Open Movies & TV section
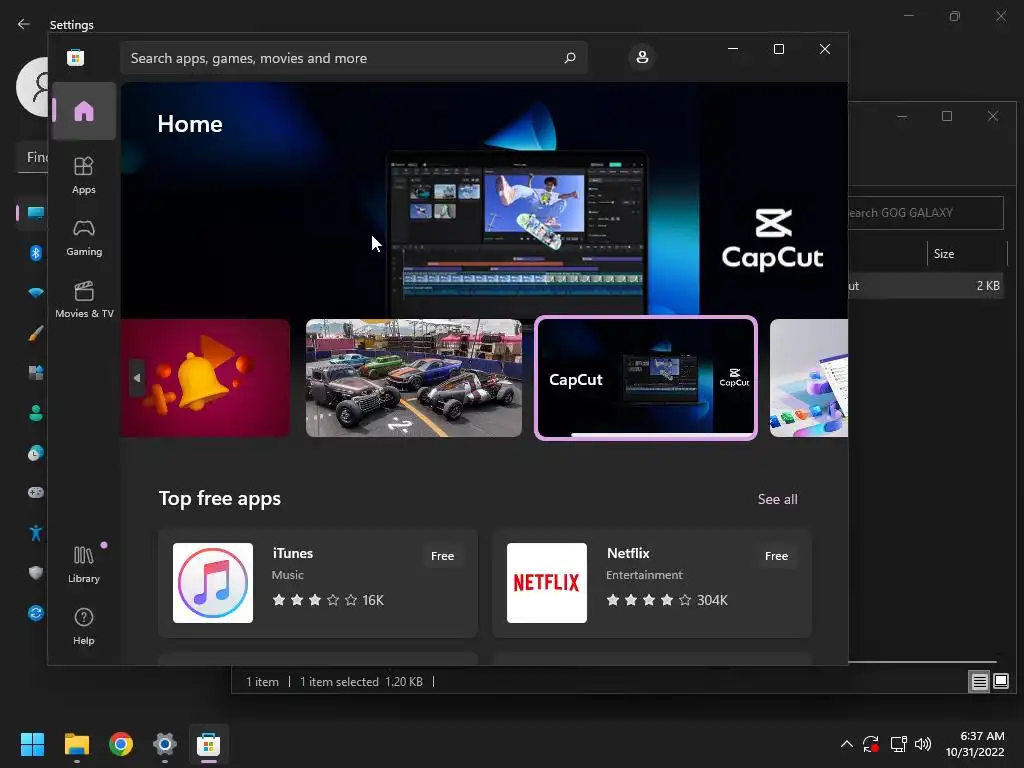This screenshot has height=768, width=1024. point(84,299)
